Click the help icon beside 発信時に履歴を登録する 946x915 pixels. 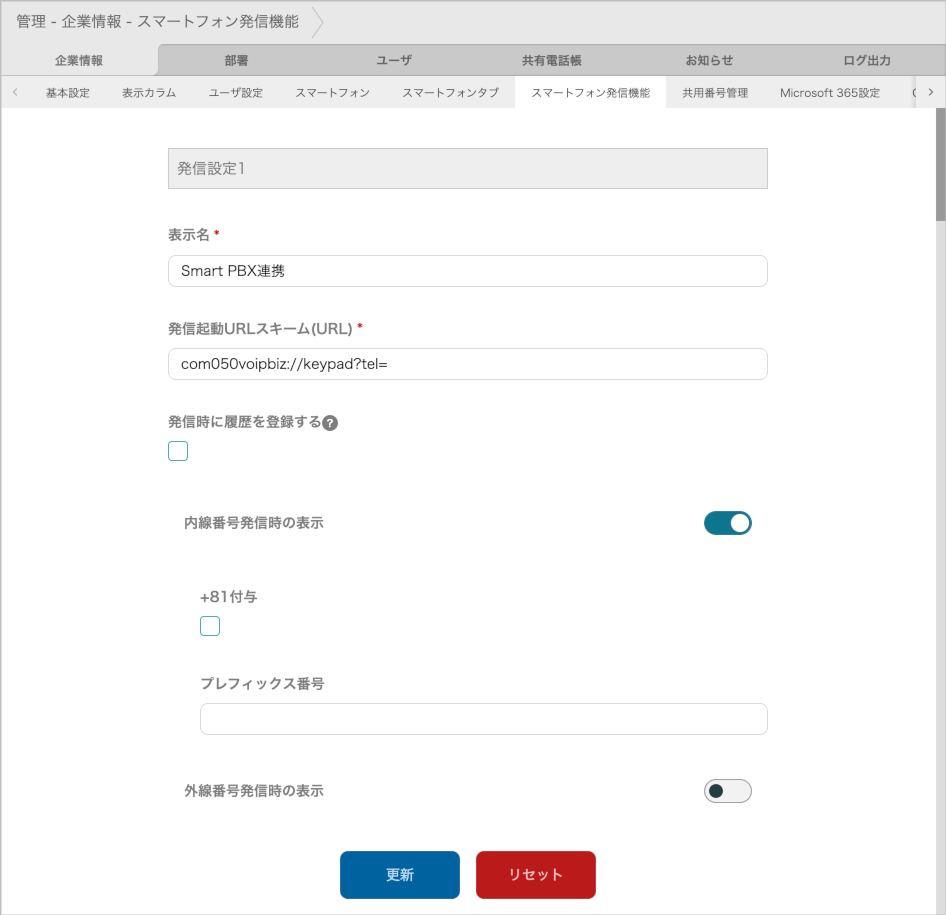(330, 423)
